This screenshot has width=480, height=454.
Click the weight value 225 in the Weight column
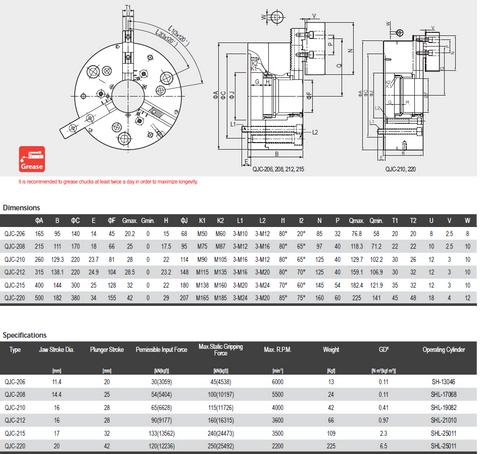331,446
